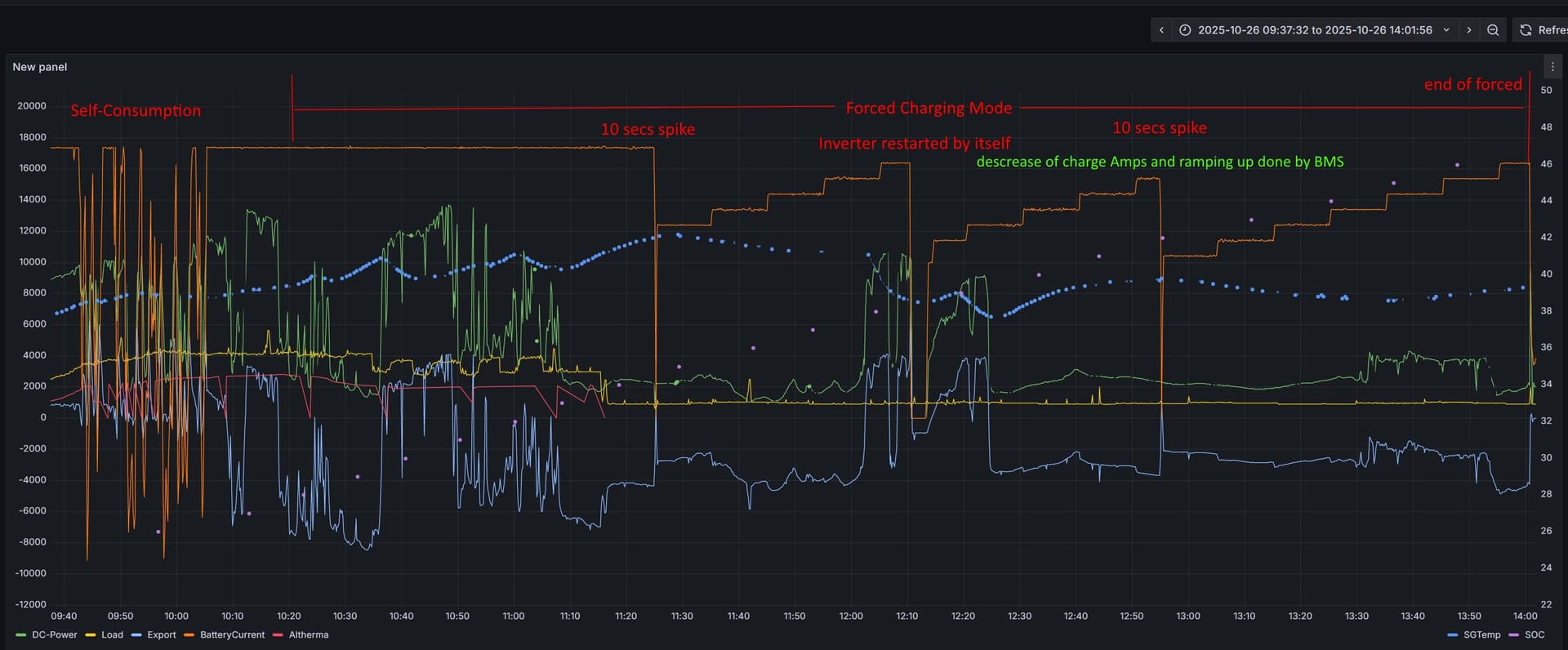Screen dimensions: 1568x650
Task: Click the "Forced Charging Mode" annotation text
Action: pos(929,108)
